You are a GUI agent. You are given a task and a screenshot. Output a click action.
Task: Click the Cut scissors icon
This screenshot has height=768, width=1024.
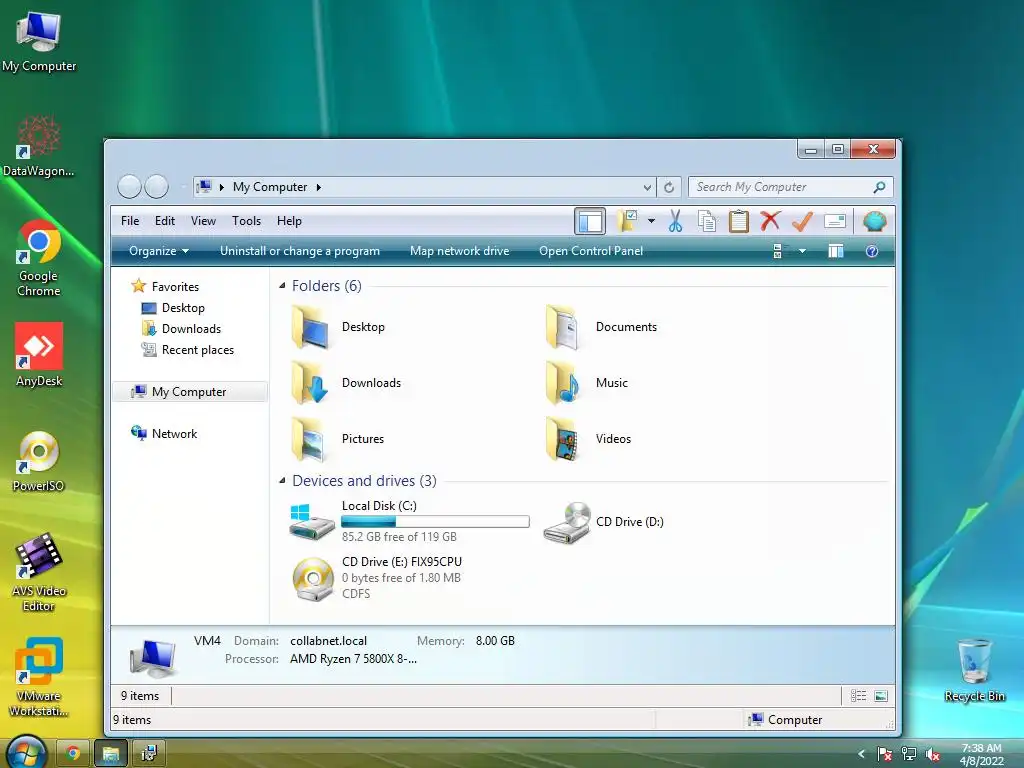pyautogui.click(x=675, y=221)
